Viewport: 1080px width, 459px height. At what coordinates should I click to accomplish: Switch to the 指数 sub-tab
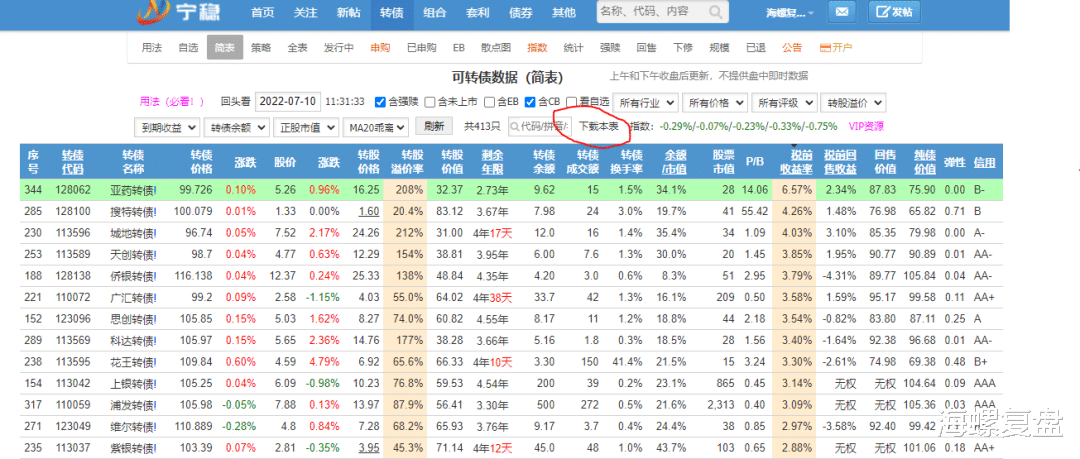click(537, 48)
